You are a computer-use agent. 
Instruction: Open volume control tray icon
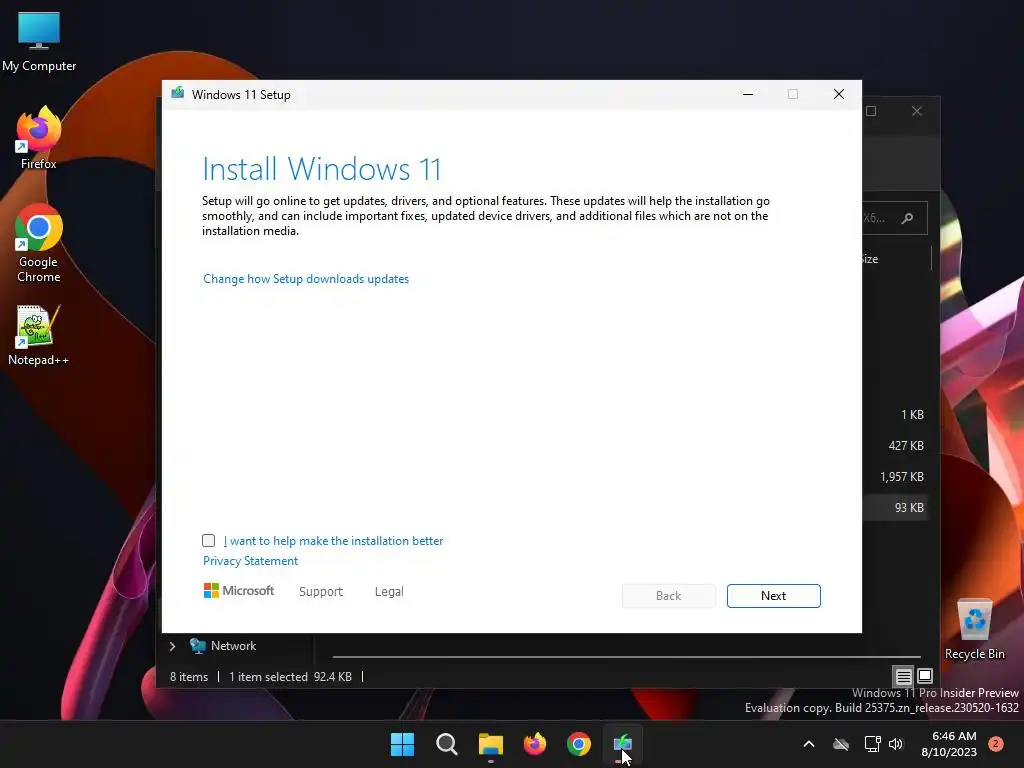tap(896, 744)
